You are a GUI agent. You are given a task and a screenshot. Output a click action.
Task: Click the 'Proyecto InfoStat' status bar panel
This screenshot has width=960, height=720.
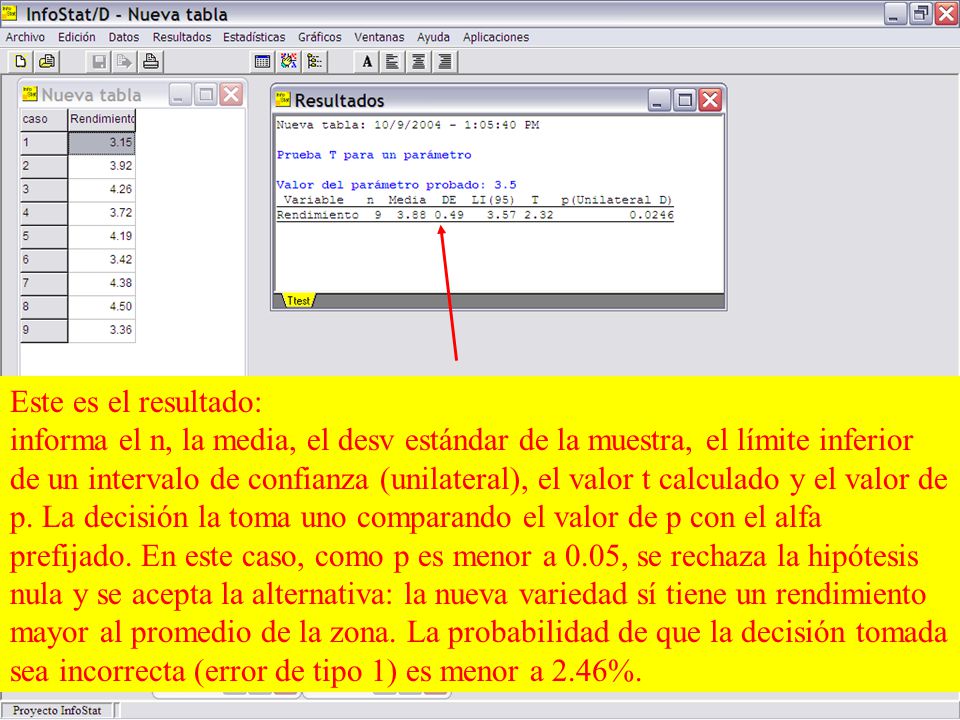[x=57, y=710]
